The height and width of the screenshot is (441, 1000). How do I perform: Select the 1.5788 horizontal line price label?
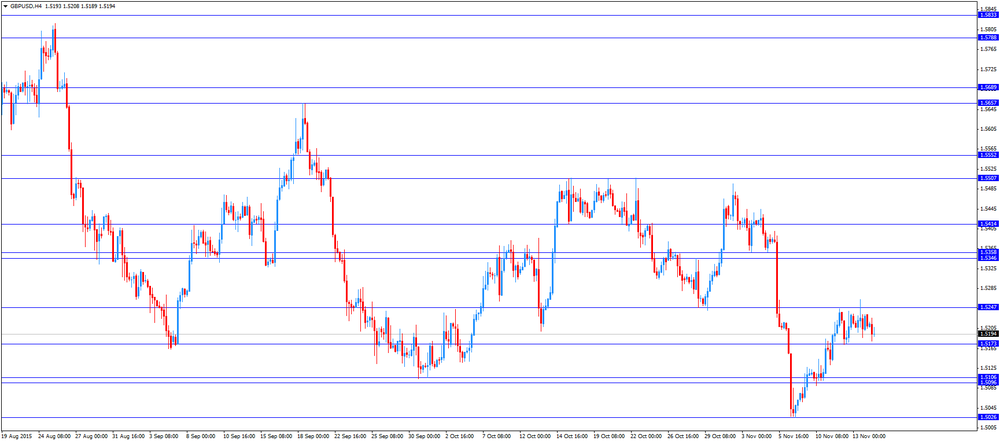987,38
